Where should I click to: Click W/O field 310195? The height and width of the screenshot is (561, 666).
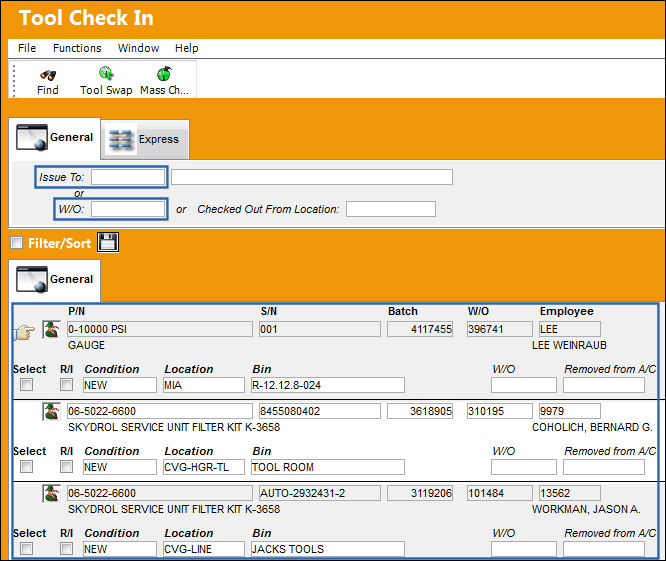click(500, 411)
